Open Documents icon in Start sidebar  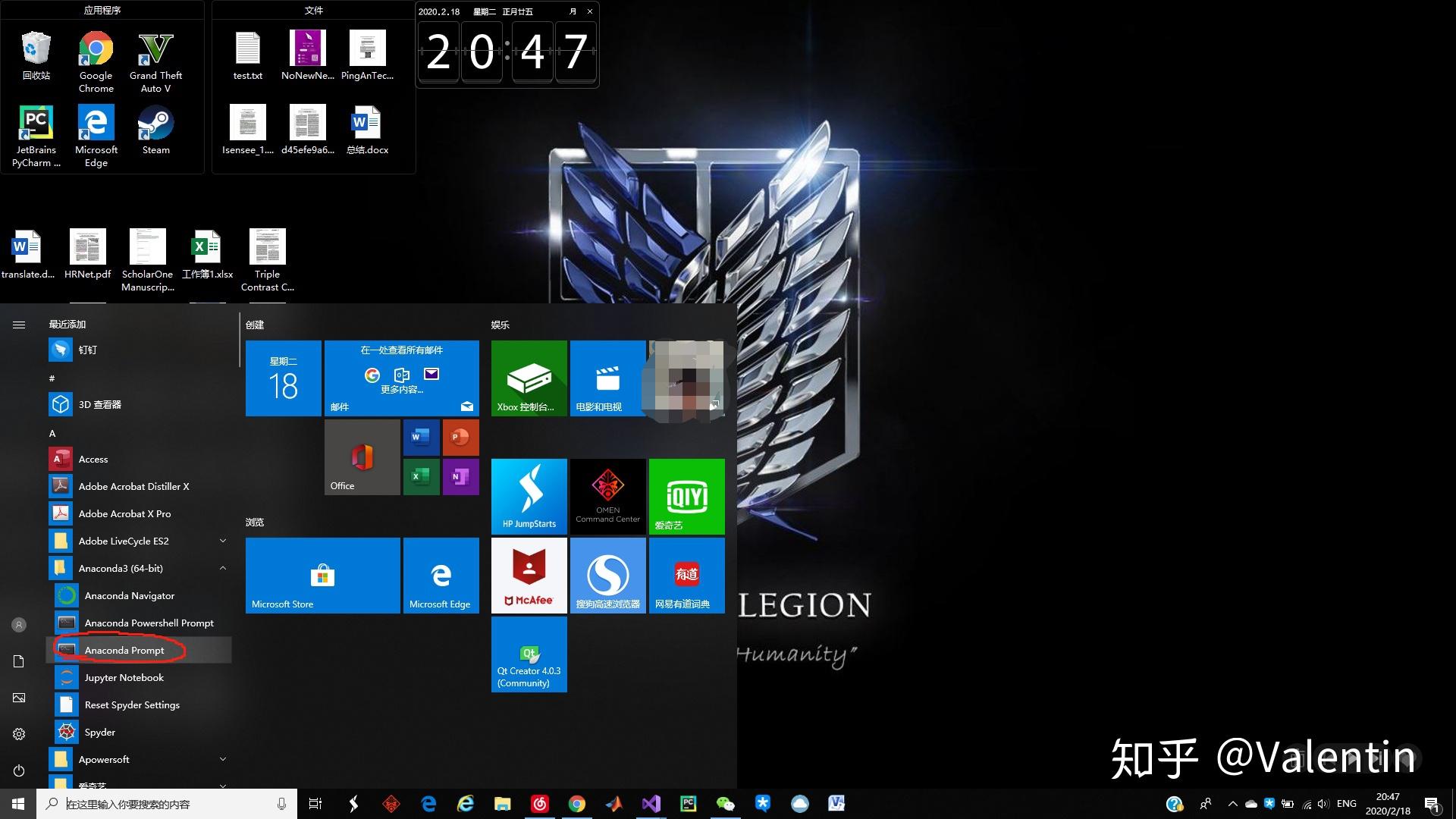19,661
